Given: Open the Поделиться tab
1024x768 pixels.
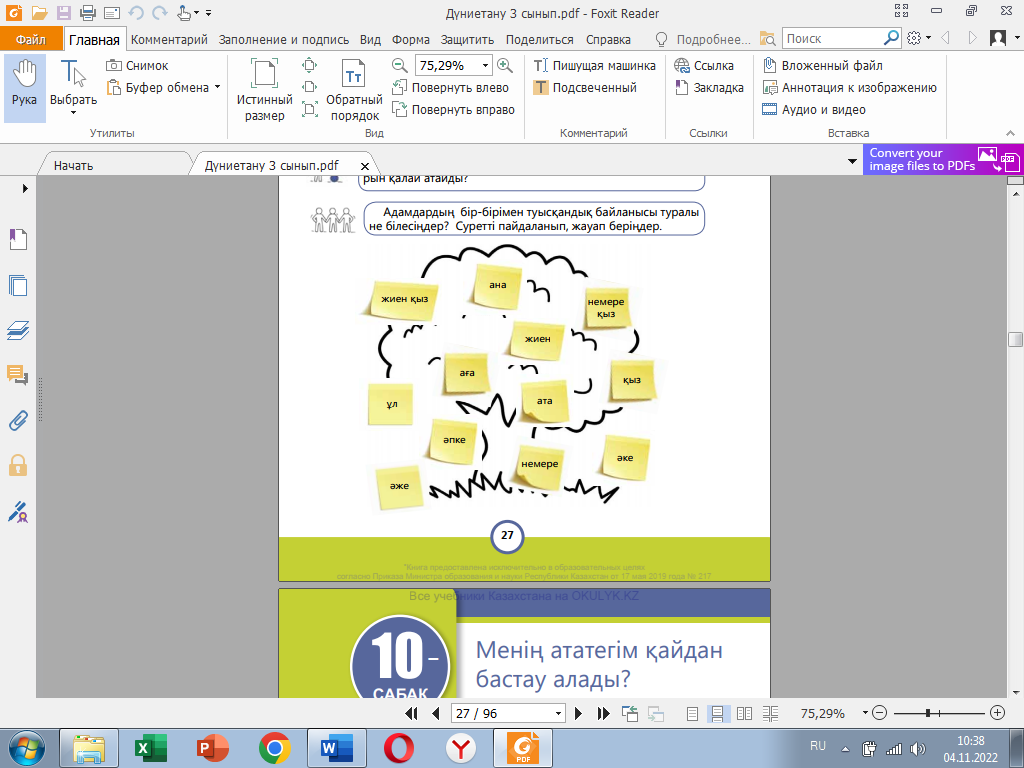Looking at the screenshot, I should coord(539,39).
